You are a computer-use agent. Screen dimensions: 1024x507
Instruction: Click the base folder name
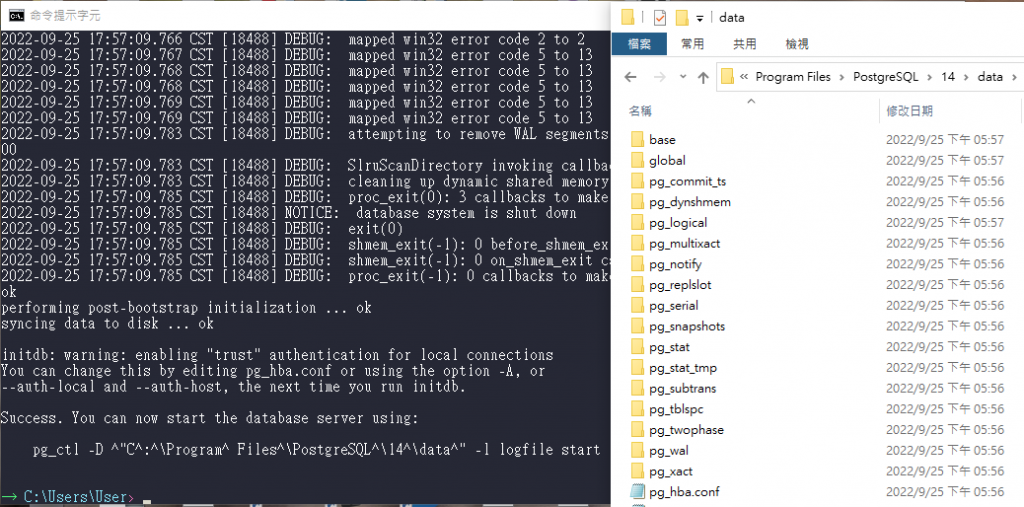coord(662,139)
